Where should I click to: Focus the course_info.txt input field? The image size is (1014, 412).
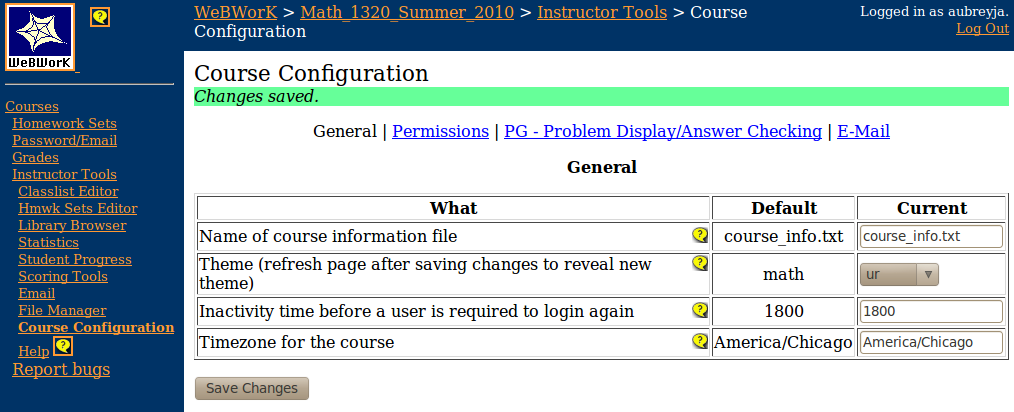click(x=931, y=236)
